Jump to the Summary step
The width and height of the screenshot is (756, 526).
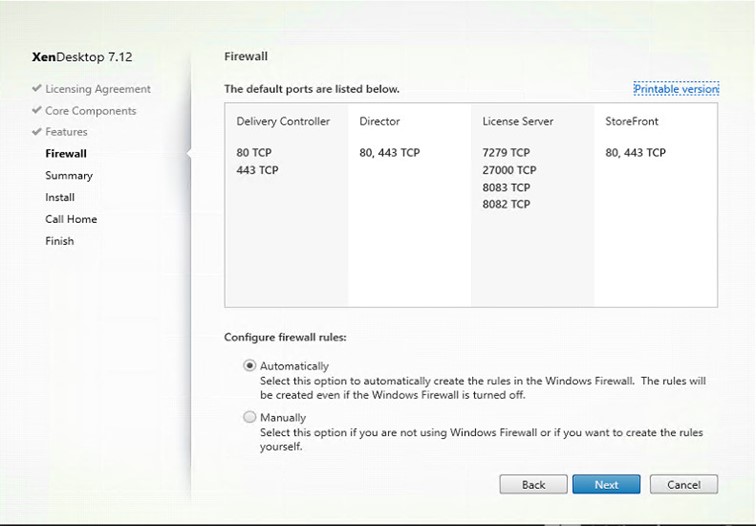(69, 175)
